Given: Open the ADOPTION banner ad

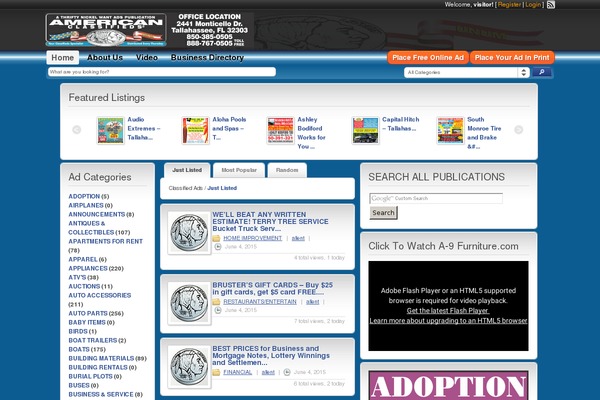Looking at the screenshot, I should tap(448, 385).
